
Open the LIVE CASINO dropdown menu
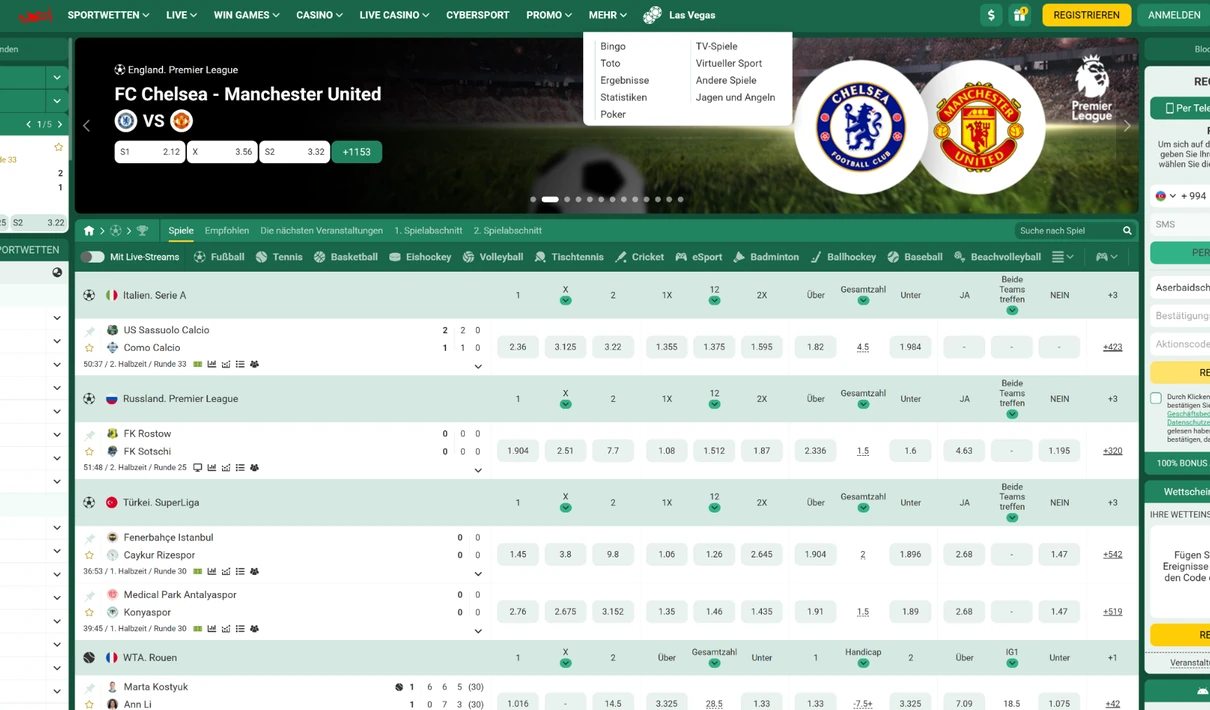(x=394, y=15)
